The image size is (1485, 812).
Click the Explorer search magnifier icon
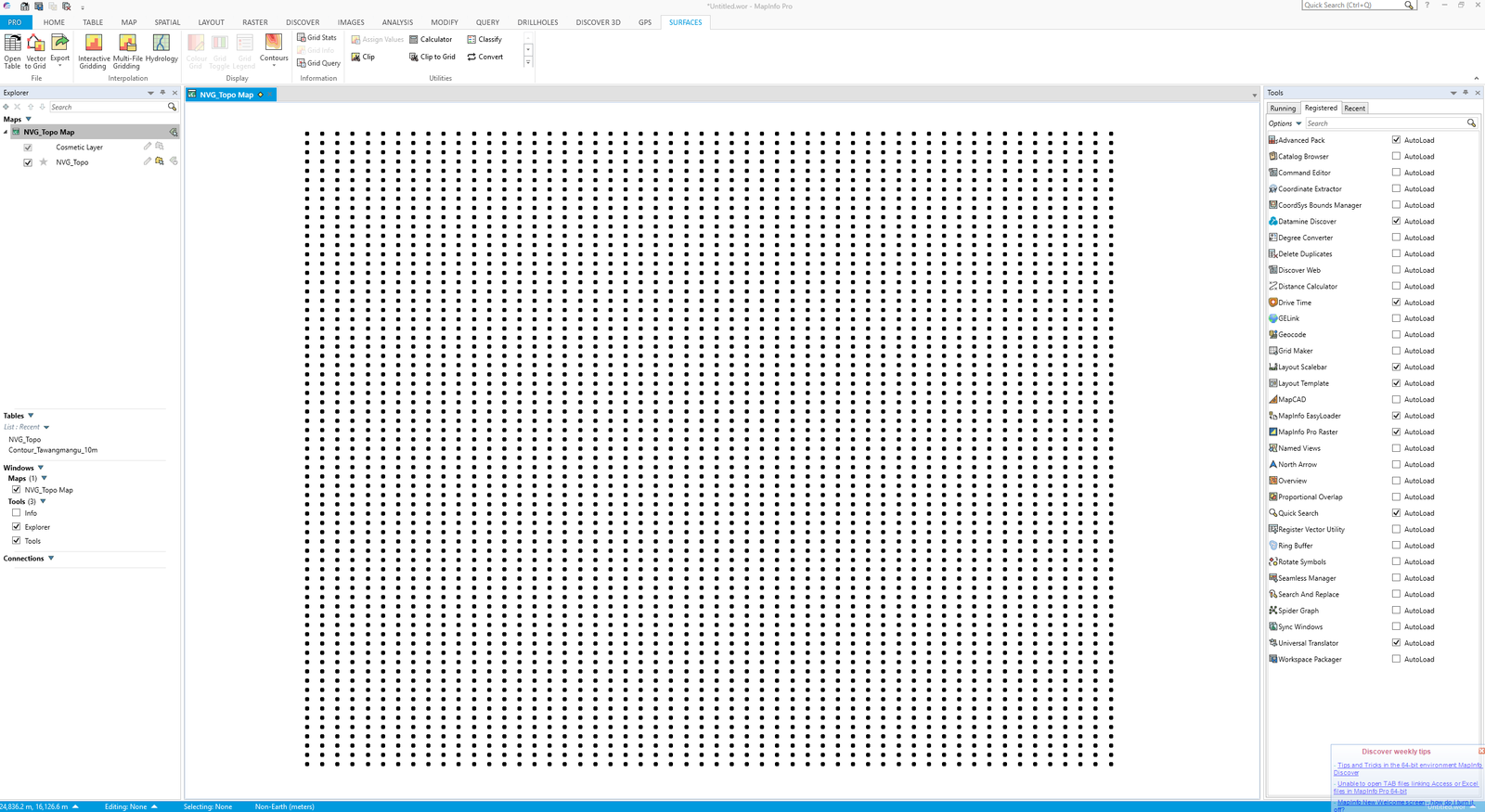[x=172, y=107]
